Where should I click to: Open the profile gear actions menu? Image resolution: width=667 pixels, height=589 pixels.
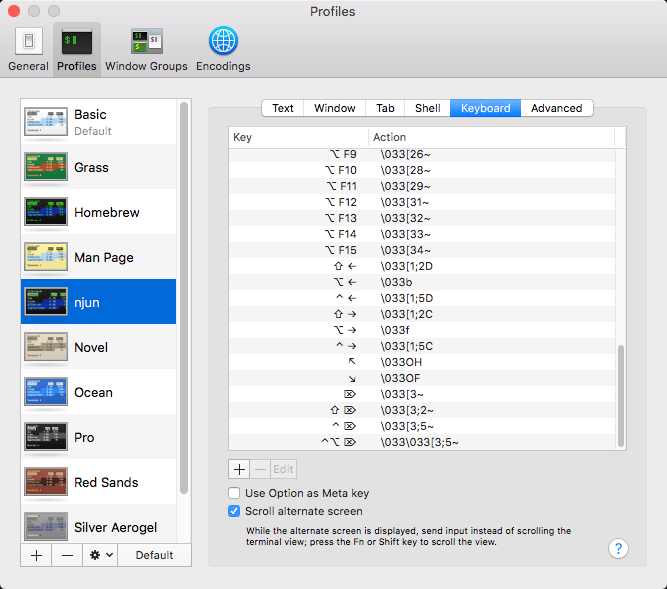[100, 555]
